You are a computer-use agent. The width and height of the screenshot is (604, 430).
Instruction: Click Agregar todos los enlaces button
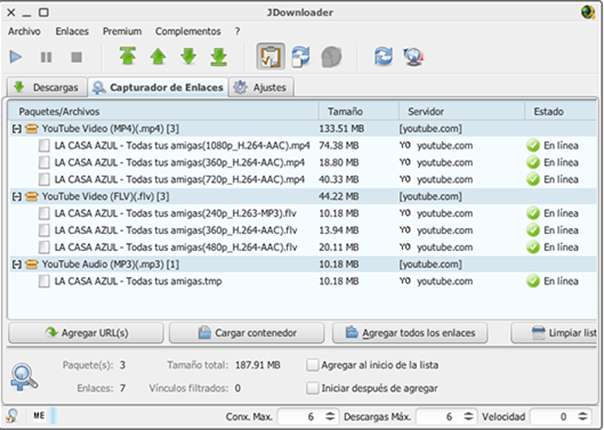coord(410,333)
